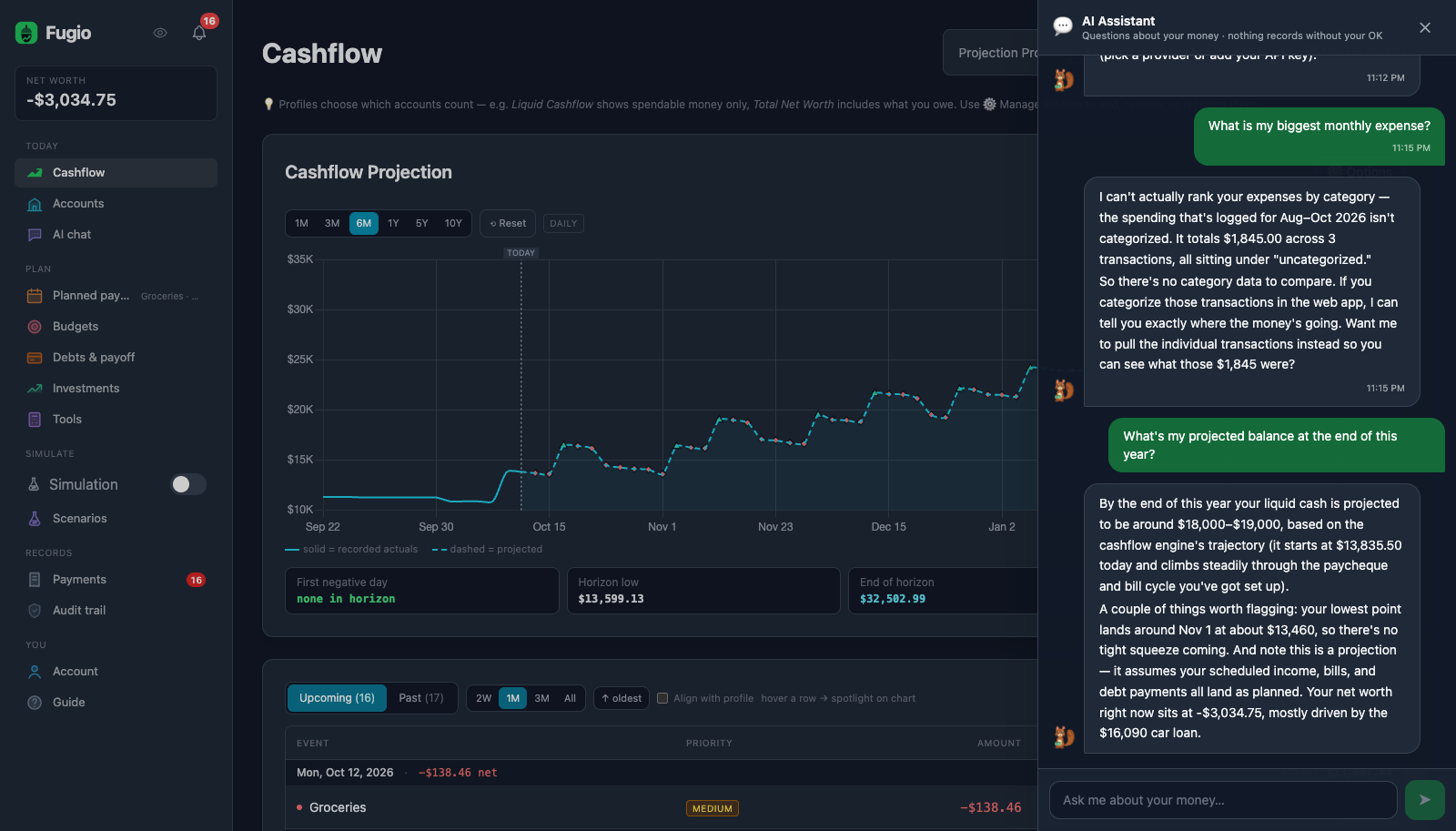Open the Budgets page
Screen dimensions: 1456x831
tap(116, 327)
